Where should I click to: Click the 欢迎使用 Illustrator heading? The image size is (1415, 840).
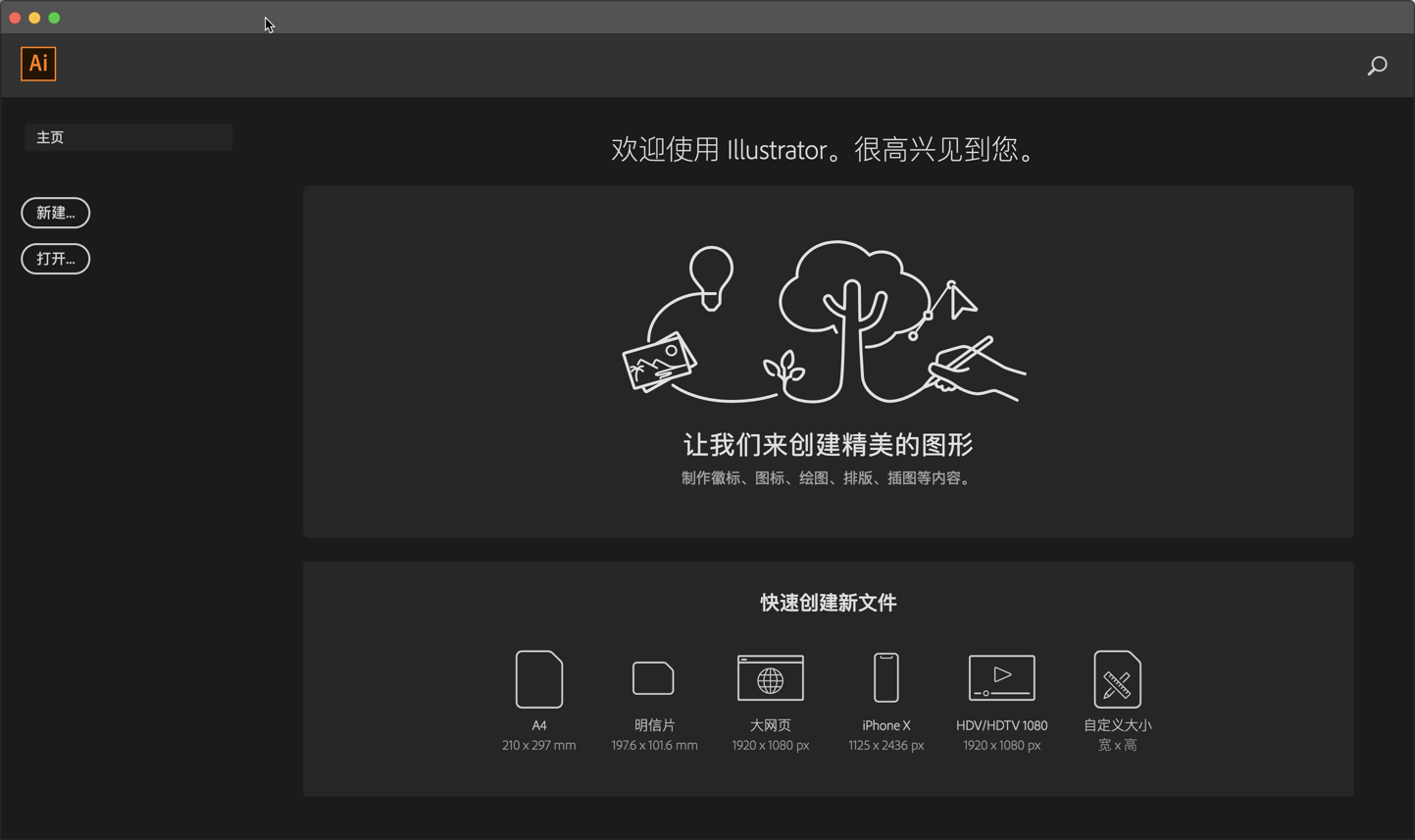tap(827, 149)
